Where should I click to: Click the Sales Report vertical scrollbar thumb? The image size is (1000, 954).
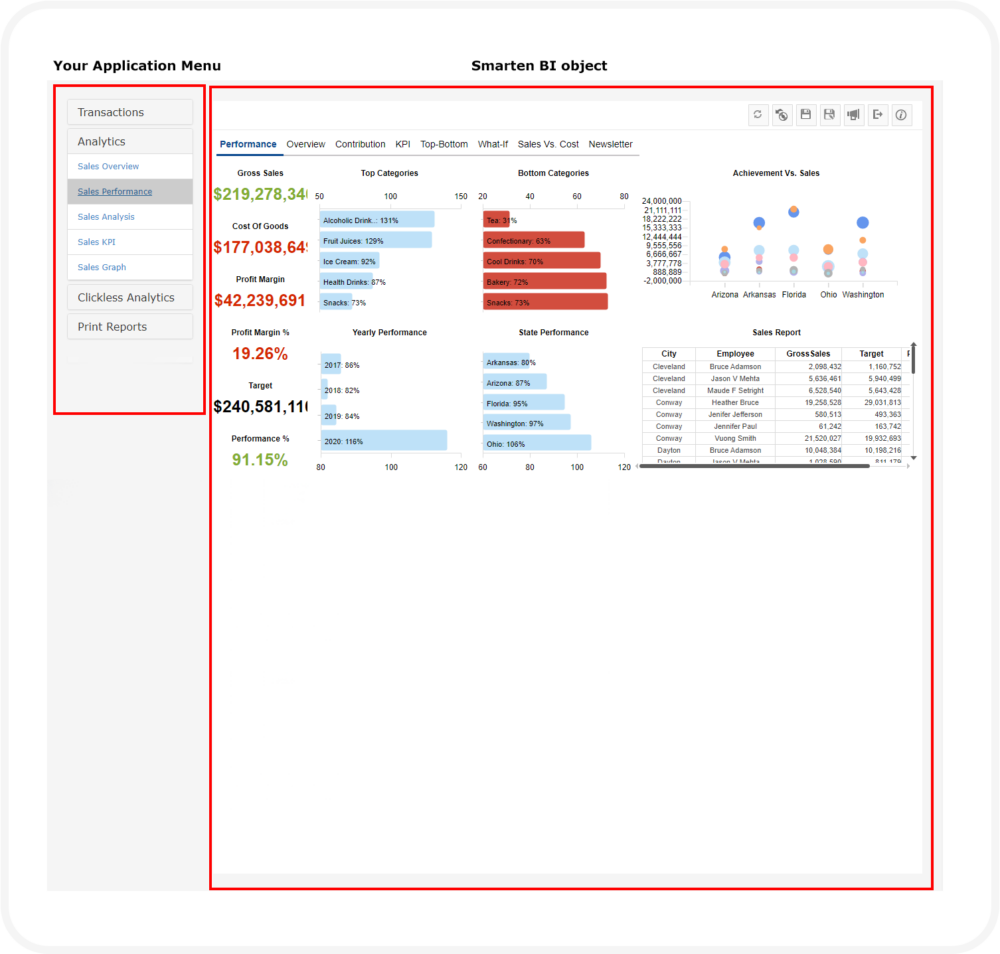(x=913, y=358)
